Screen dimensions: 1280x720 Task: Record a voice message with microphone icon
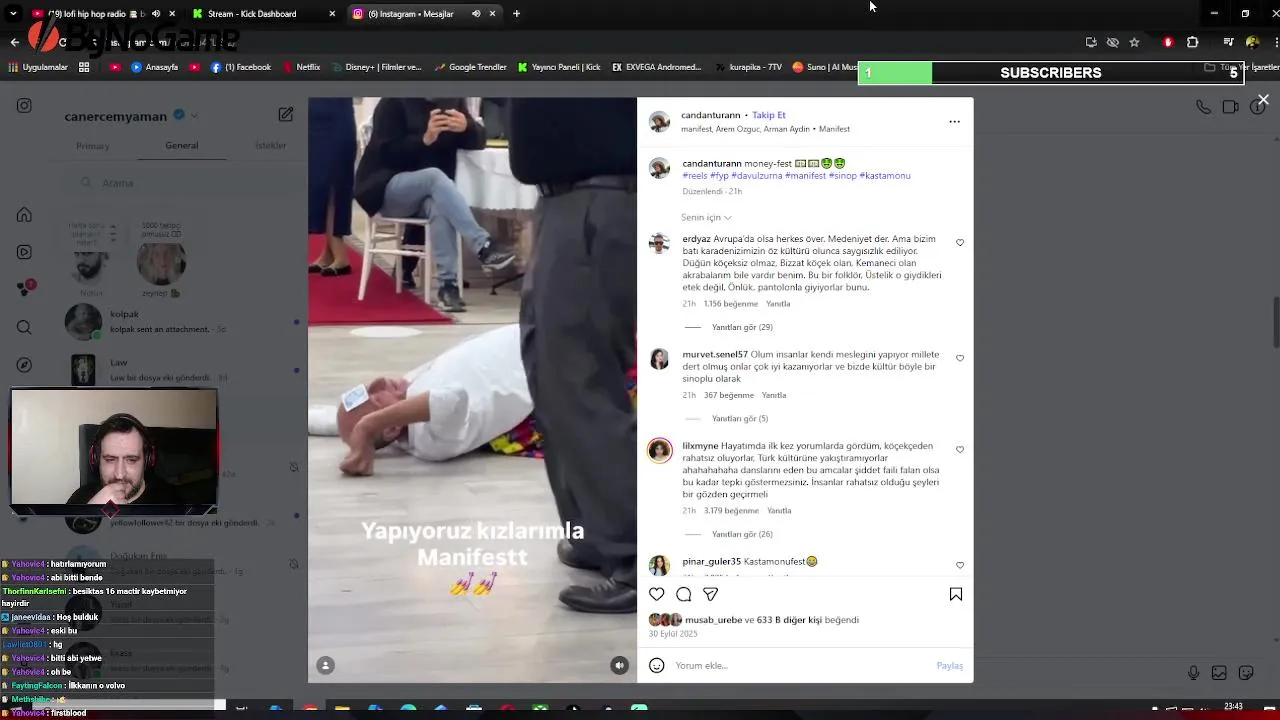[x=1193, y=673]
